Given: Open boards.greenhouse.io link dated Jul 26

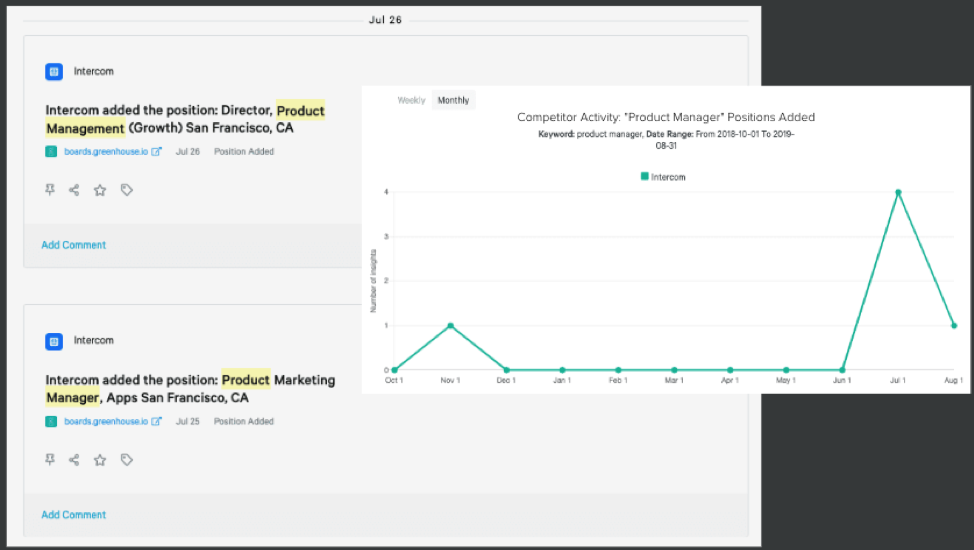Looking at the screenshot, I should (x=105, y=152).
